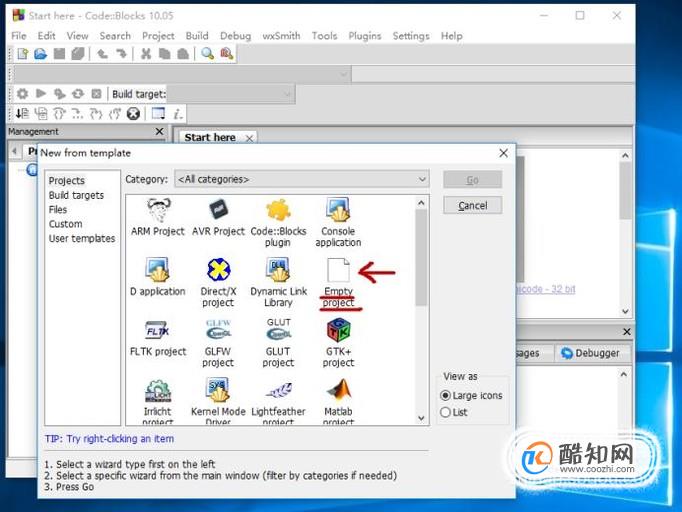Screen dimensions: 682x512
Task: Select Custom wizard type
Action: point(65,224)
